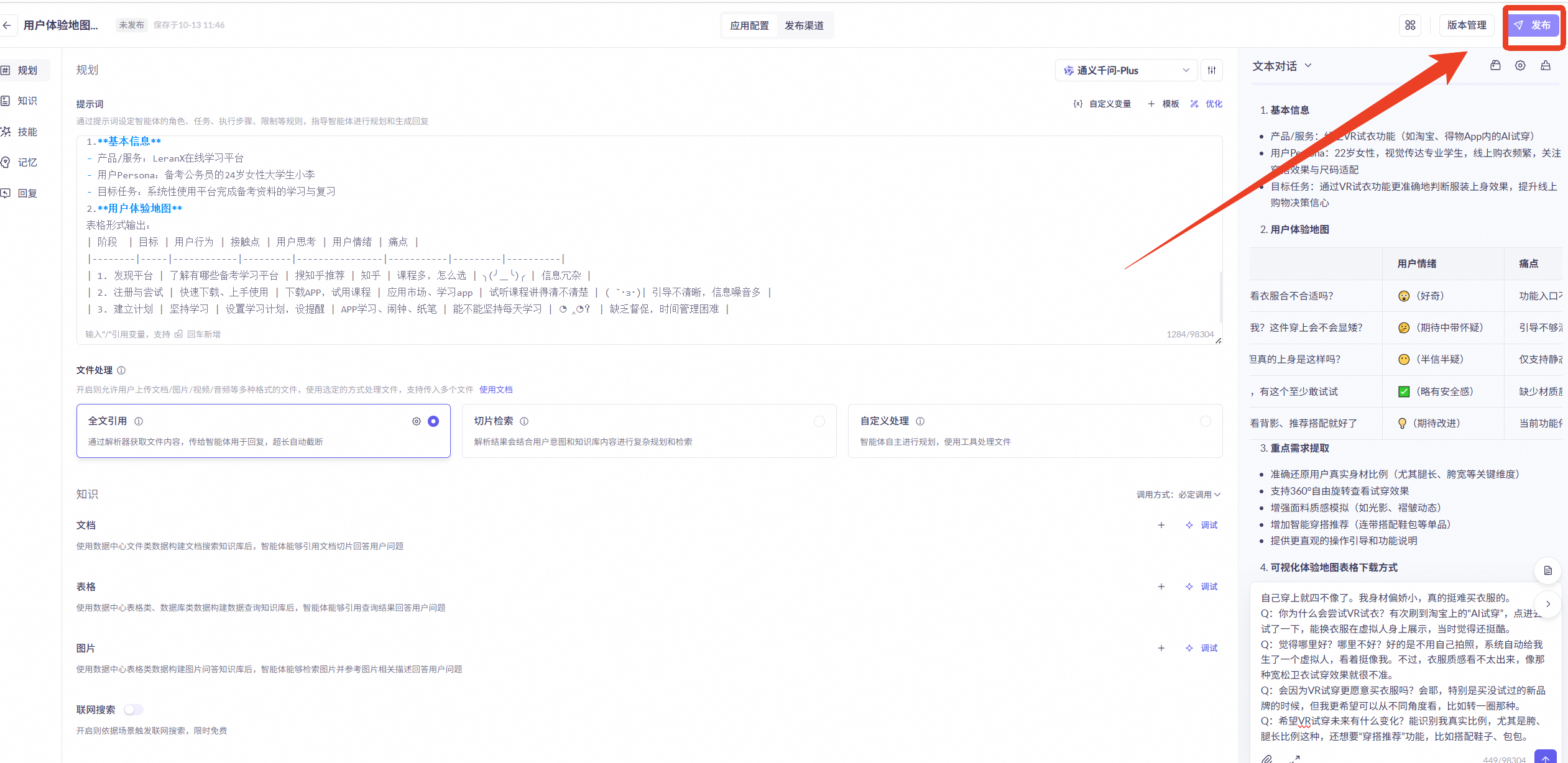Select the 切片检索 radio option
The image size is (1568, 763).
tap(819, 421)
